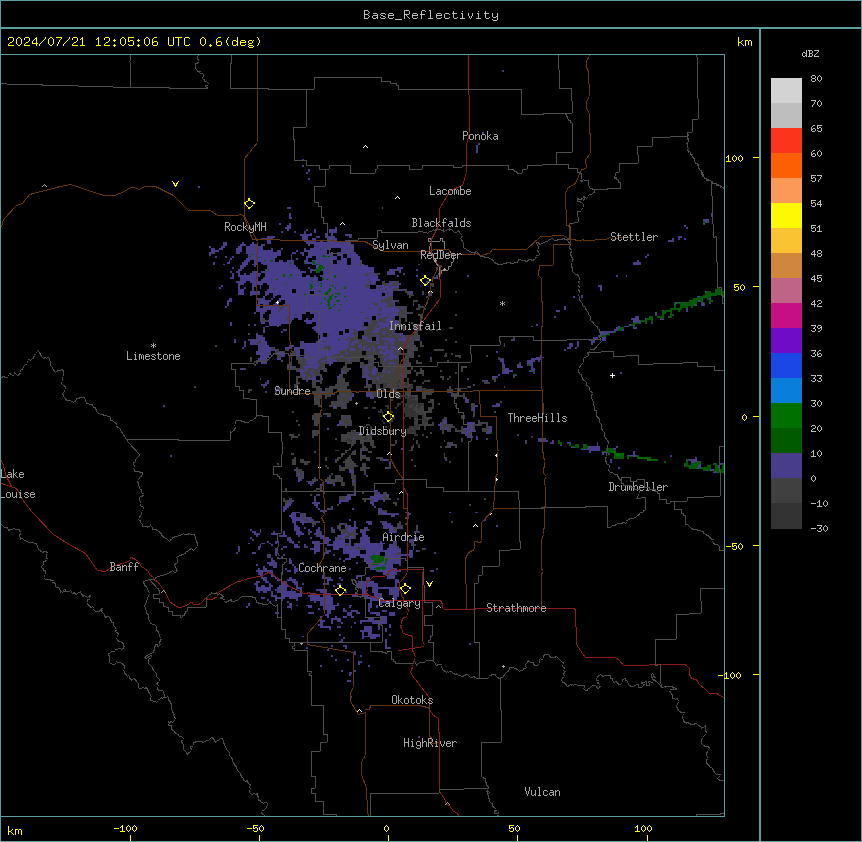Click the dBZ legend heading

tap(810, 53)
